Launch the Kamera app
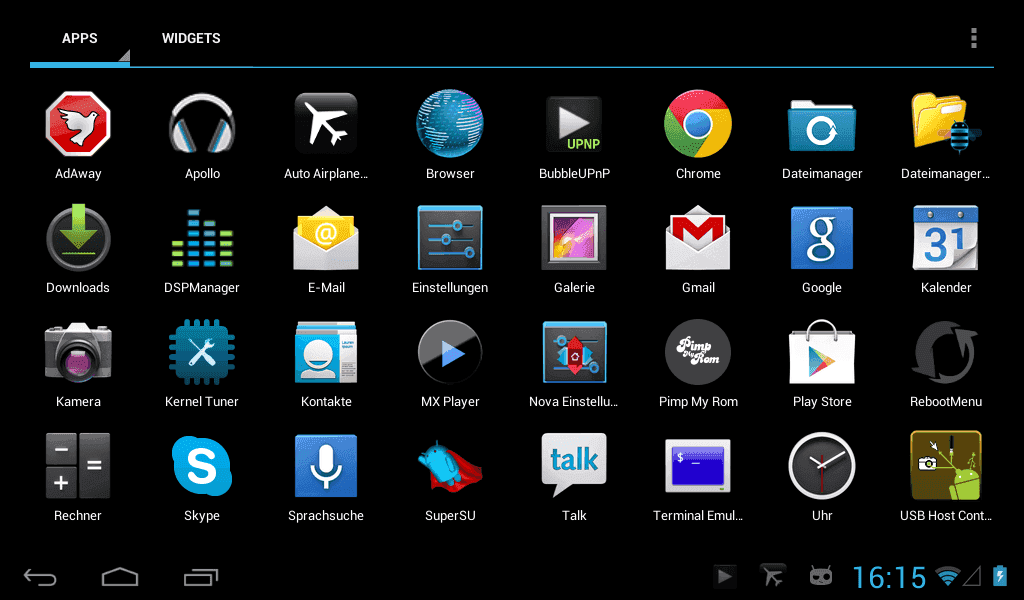1024x600 pixels. pos(78,352)
